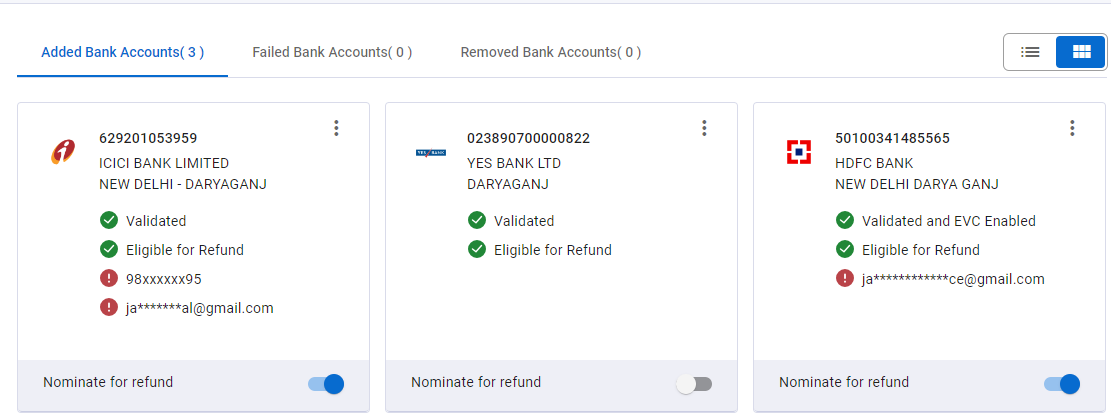The width and height of the screenshot is (1111, 417).
Task: Open the Failed Bank Accounts tab
Action: [x=332, y=52]
